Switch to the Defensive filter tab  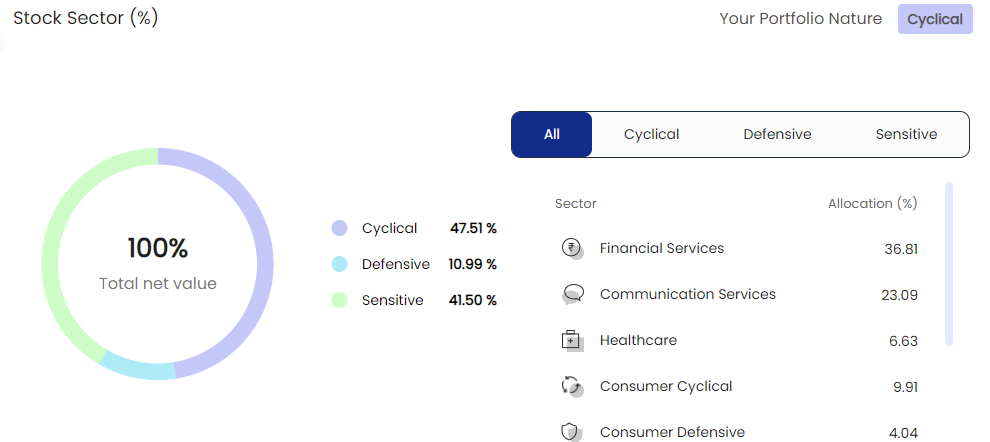777,134
